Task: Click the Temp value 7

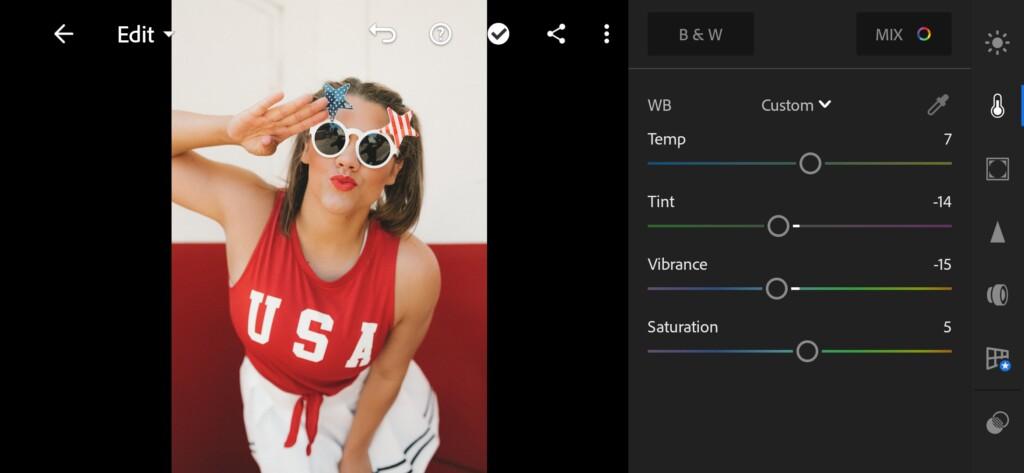Action: coord(948,139)
